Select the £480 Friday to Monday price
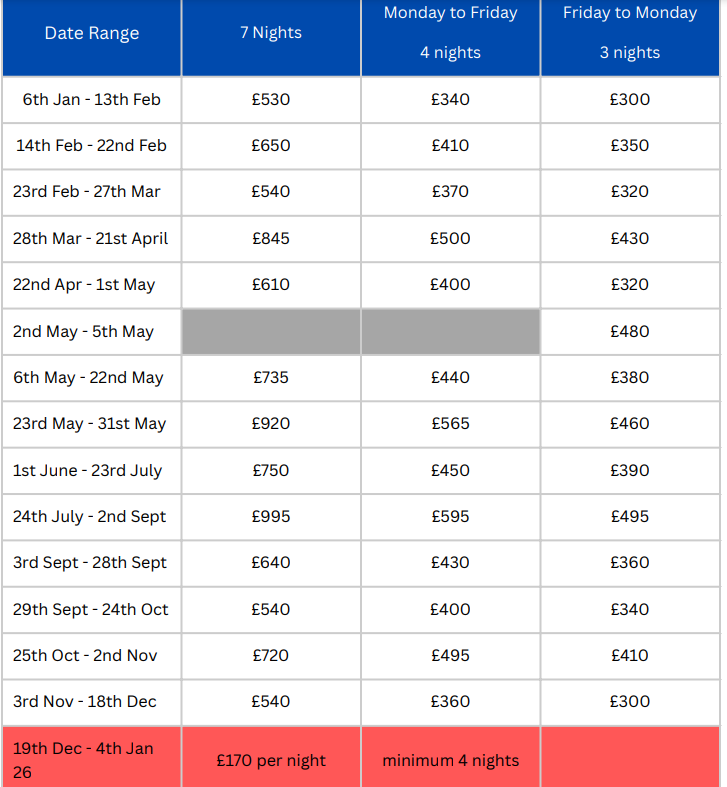 [630, 331]
